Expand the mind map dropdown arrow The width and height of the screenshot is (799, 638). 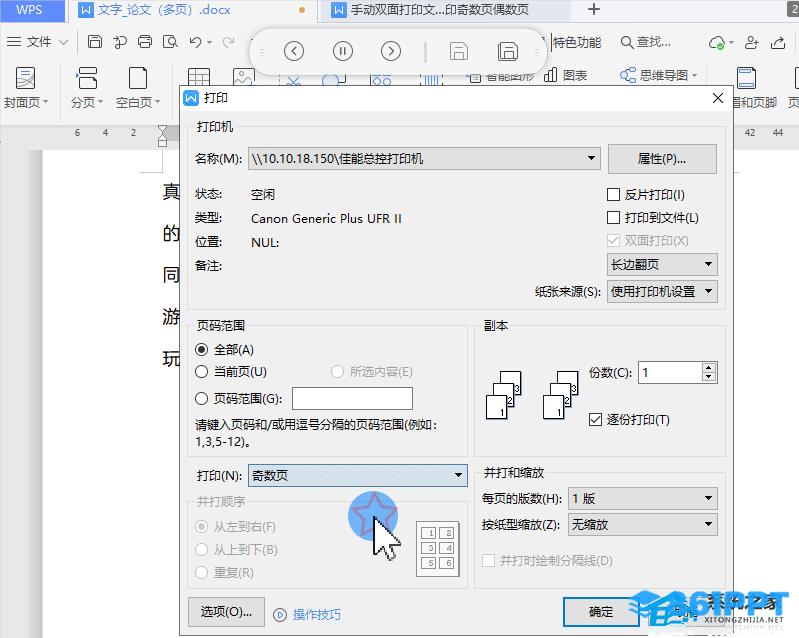coord(694,75)
